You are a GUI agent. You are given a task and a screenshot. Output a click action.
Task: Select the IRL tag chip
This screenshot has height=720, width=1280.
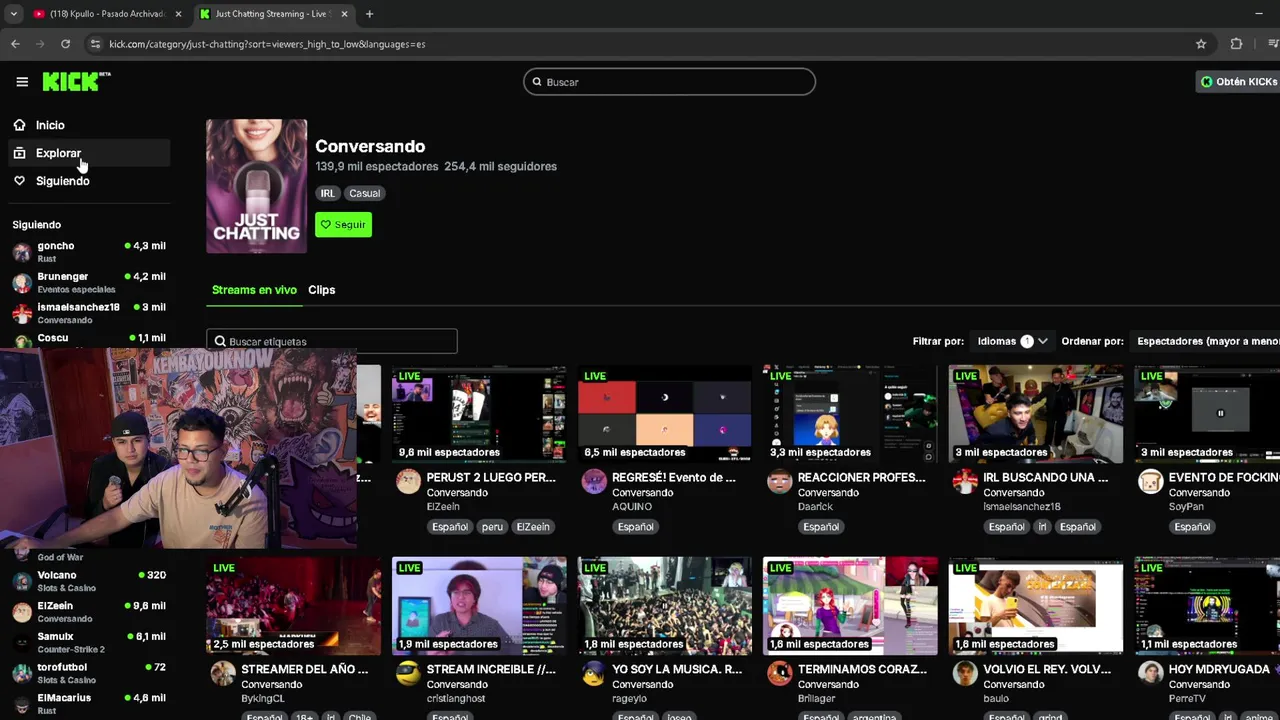pos(327,193)
